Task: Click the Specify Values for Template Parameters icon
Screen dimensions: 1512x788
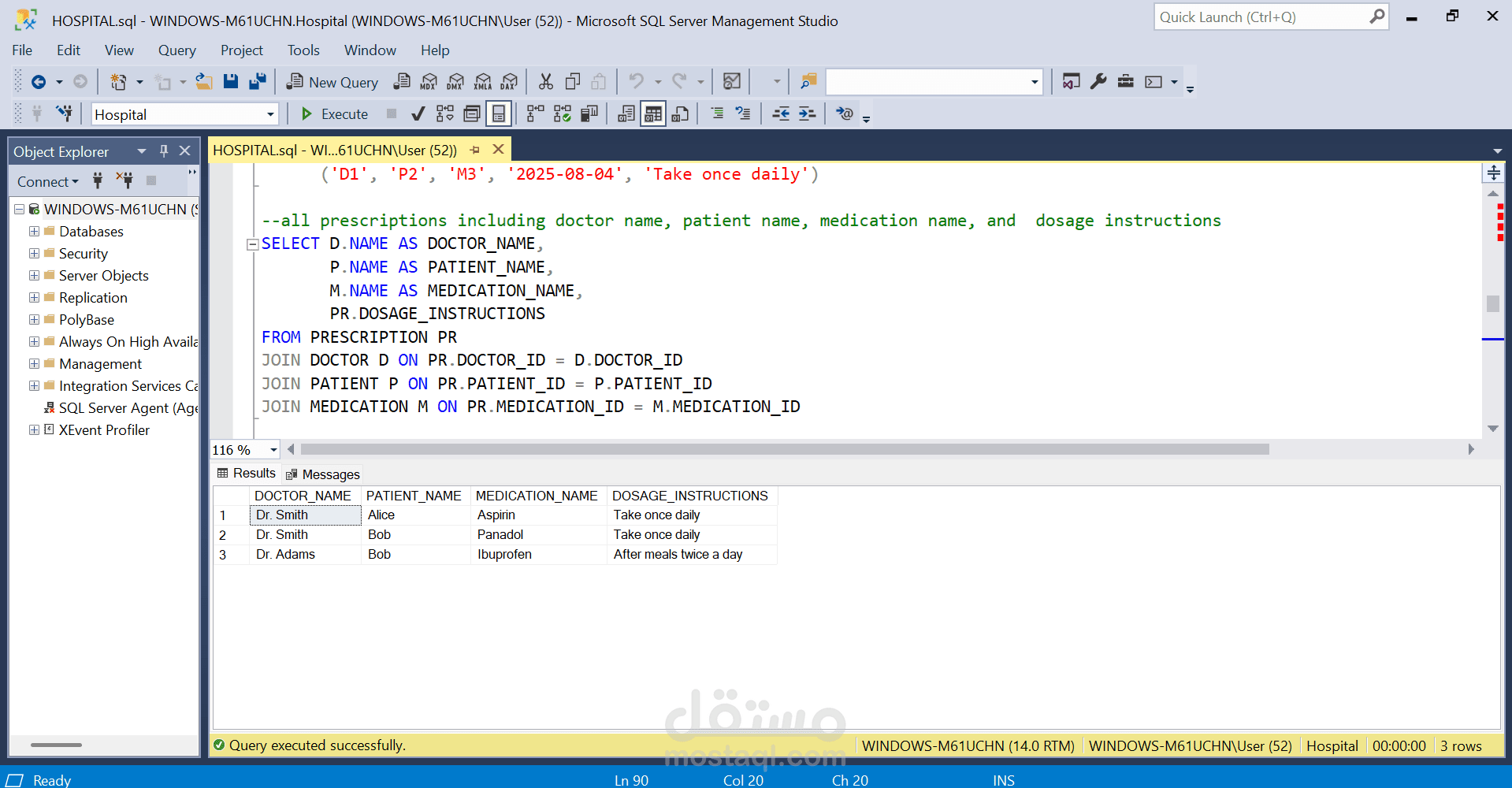Action: (x=845, y=113)
